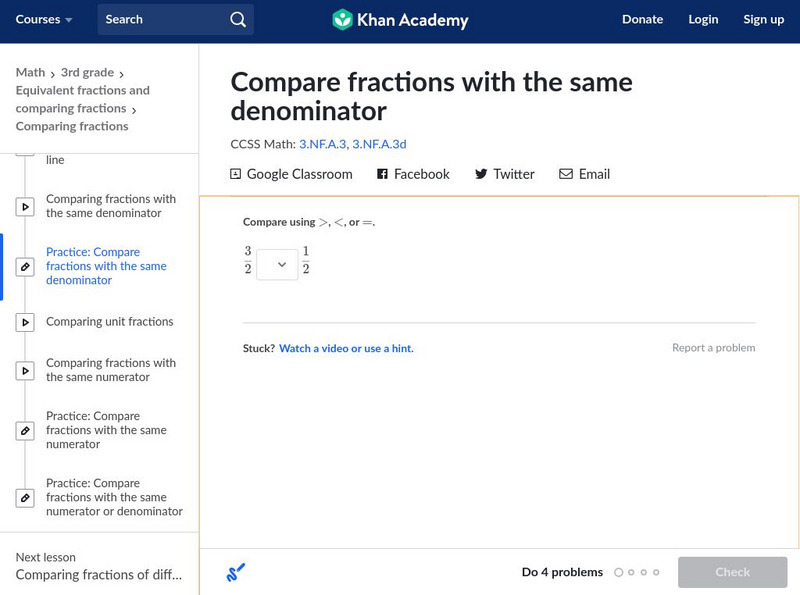Click the Login menu item
Screen dimensions: 800x595
[703, 20]
